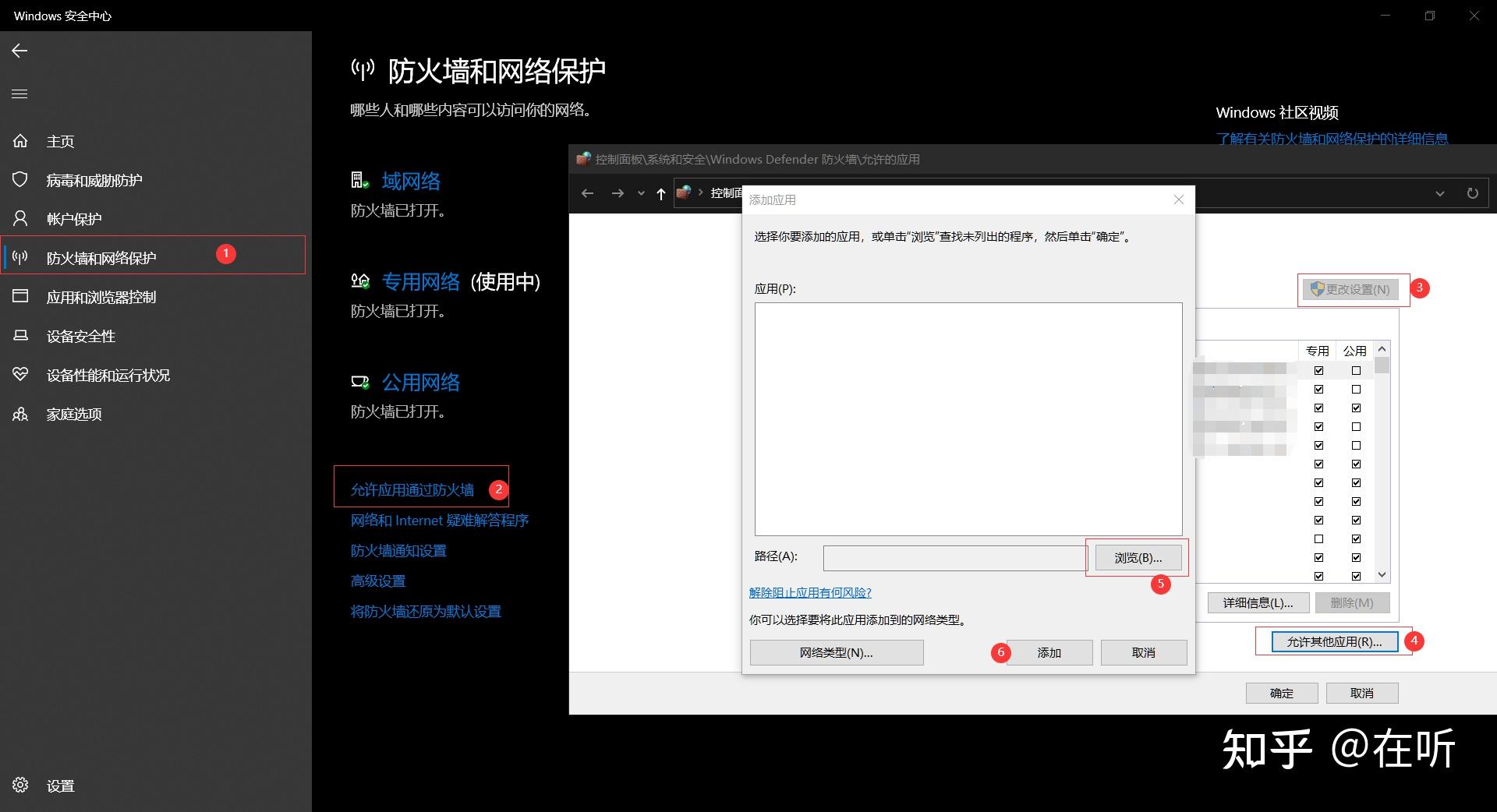Viewport: 1497px width, 812px height.
Task: Open 公用网络 firewall settings
Action: [x=421, y=382]
